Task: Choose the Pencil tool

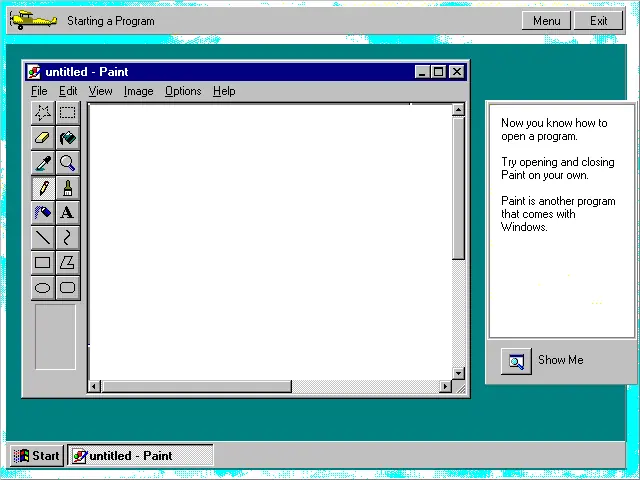Action: click(43, 188)
